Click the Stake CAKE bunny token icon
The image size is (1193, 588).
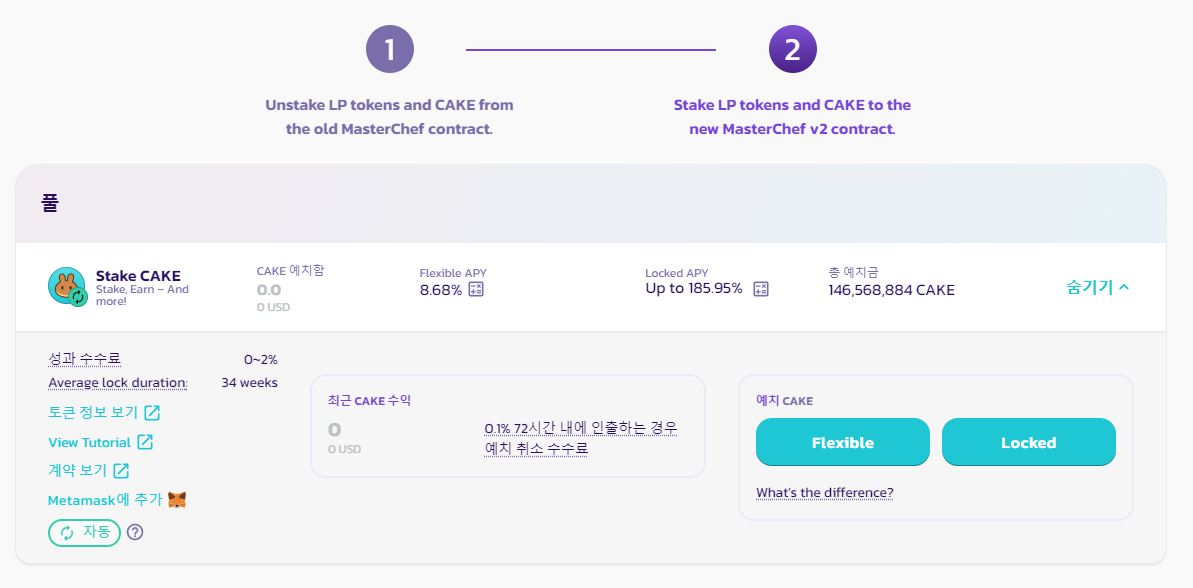pyautogui.click(x=67, y=287)
